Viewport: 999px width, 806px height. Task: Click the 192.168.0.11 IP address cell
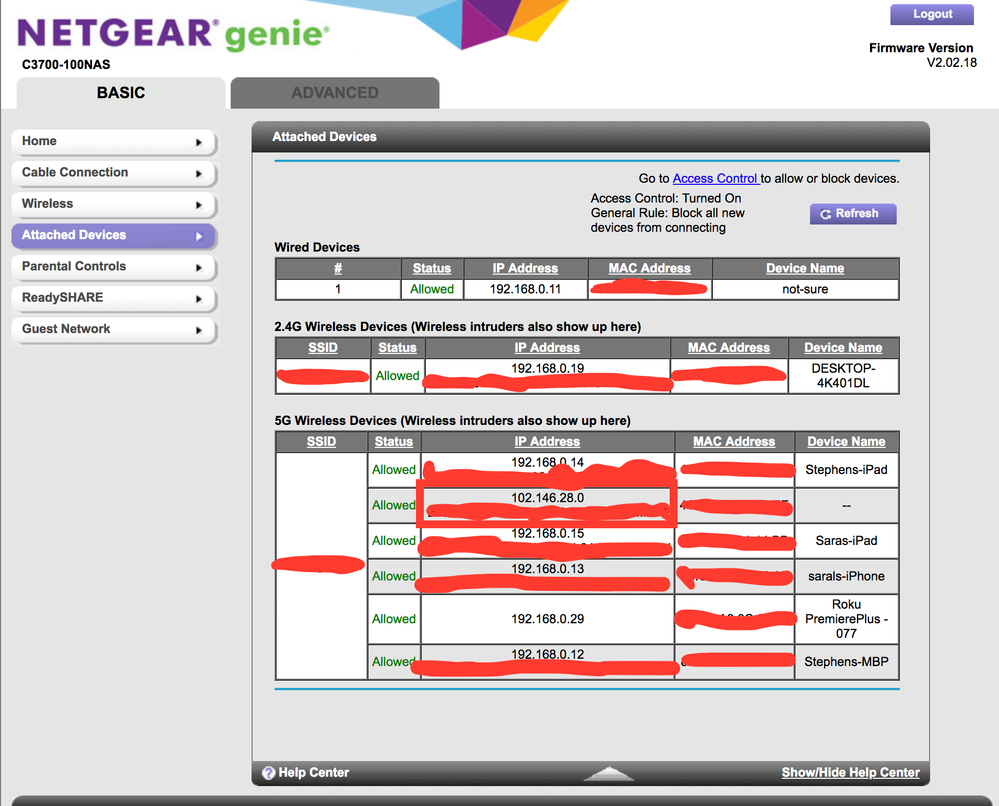point(525,289)
